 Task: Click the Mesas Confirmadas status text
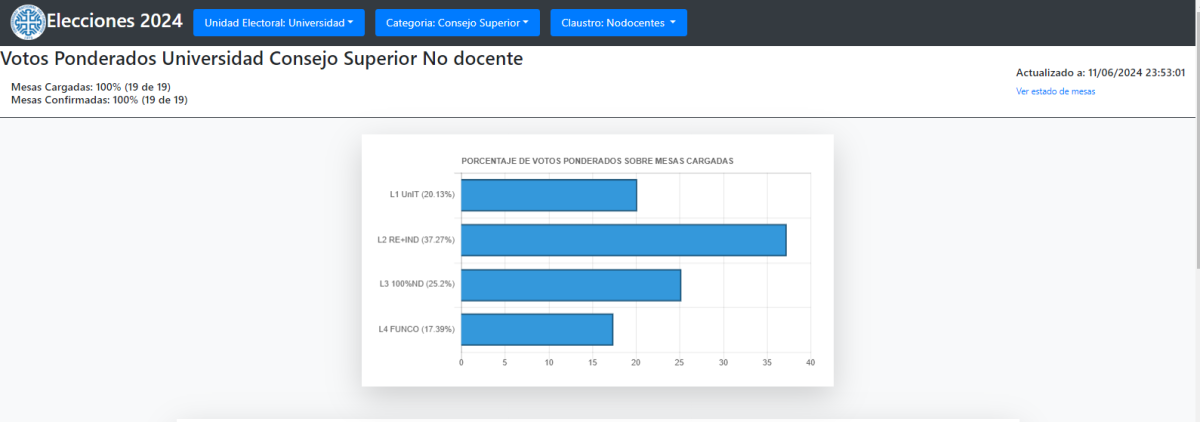coord(99,100)
